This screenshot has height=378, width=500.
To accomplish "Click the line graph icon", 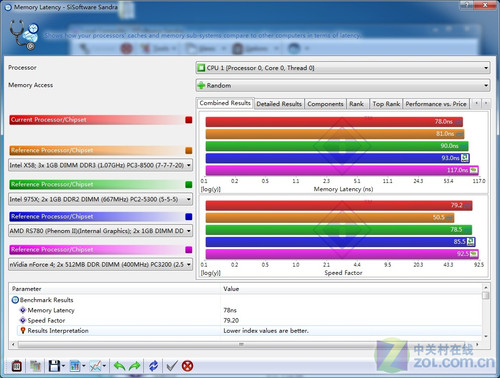I will (95, 366).
